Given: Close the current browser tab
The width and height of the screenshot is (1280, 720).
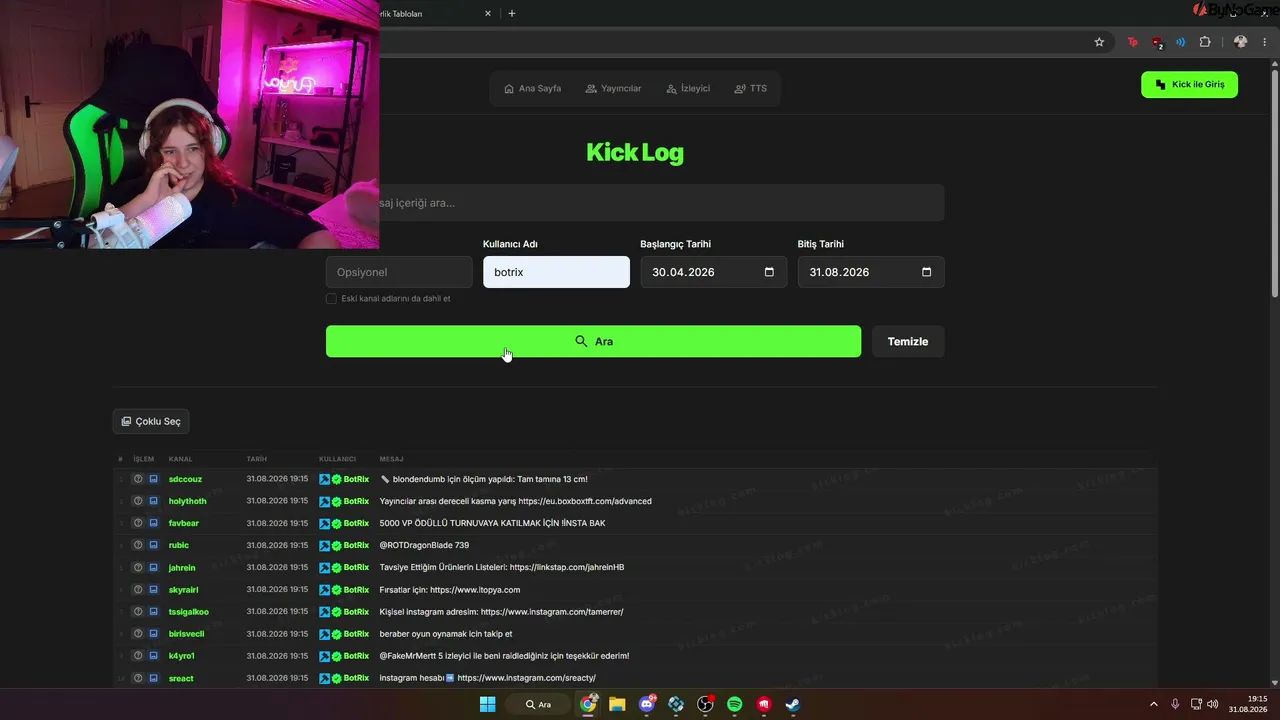Looking at the screenshot, I should click(x=488, y=14).
